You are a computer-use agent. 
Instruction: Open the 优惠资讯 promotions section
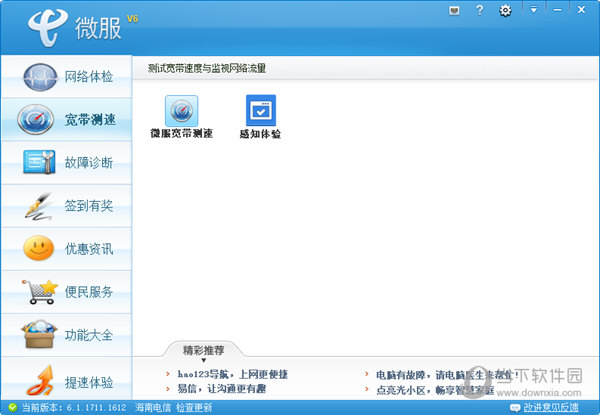[67, 249]
